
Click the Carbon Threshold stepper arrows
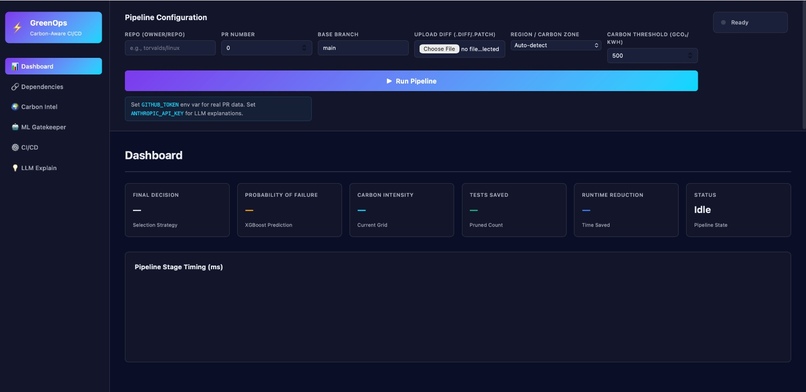click(690, 55)
